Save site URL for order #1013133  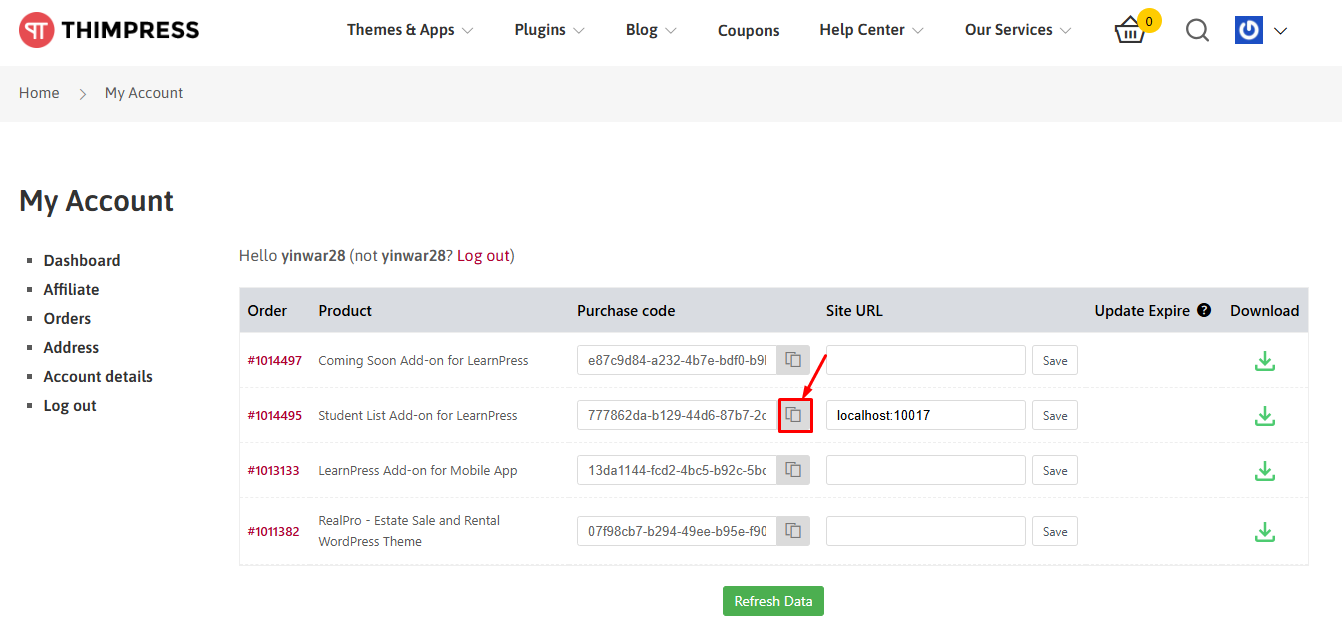tap(1055, 470)
